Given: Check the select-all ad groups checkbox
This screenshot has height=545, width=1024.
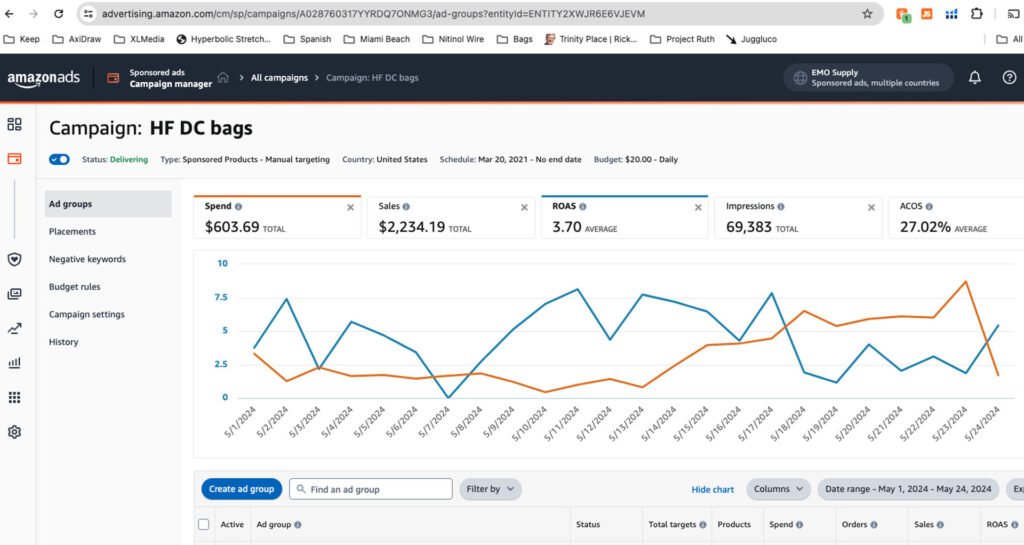Looking at the screenshot, I should pos(204,524).
